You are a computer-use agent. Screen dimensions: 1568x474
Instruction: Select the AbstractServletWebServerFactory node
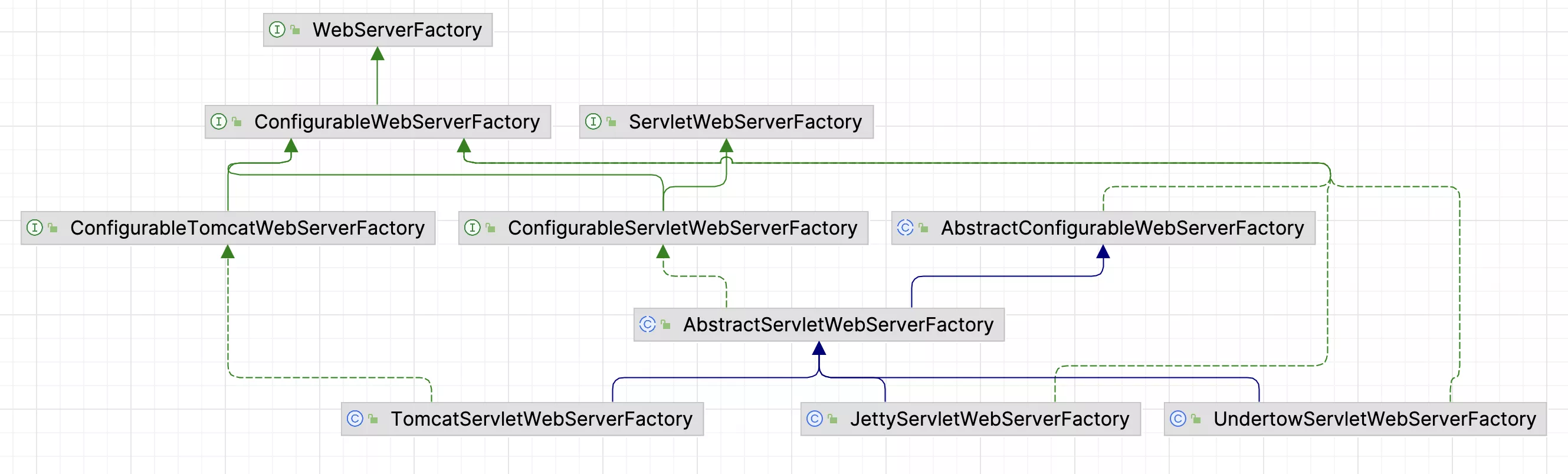pos(819,325)
